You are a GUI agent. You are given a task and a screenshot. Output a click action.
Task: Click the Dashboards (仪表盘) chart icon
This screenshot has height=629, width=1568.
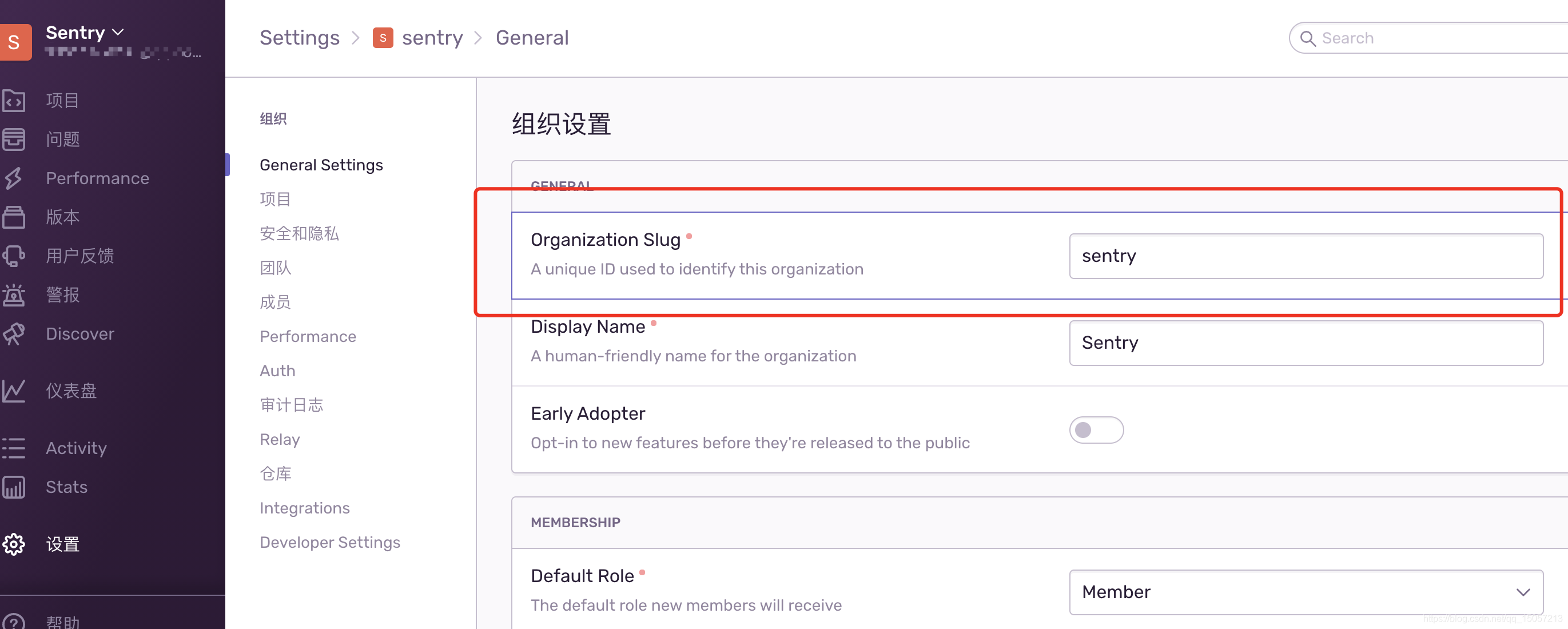tap(13, 391)
